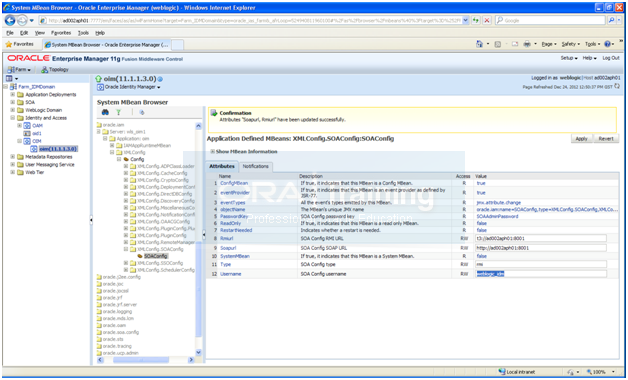This screenshot has width=628, height=380.
Task: Click the Find binoculars icon in MBean Browser
Action: coord(105,113)
